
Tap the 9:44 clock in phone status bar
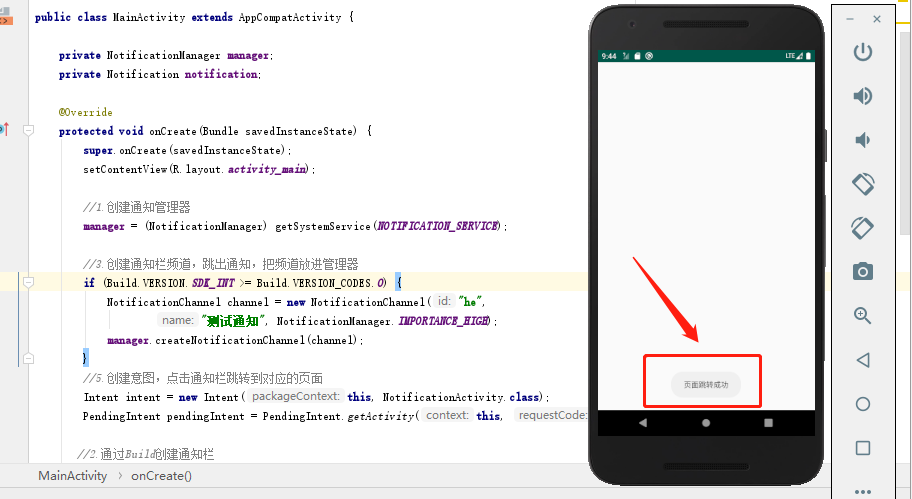pyautogui.click(x=609, y=56)
